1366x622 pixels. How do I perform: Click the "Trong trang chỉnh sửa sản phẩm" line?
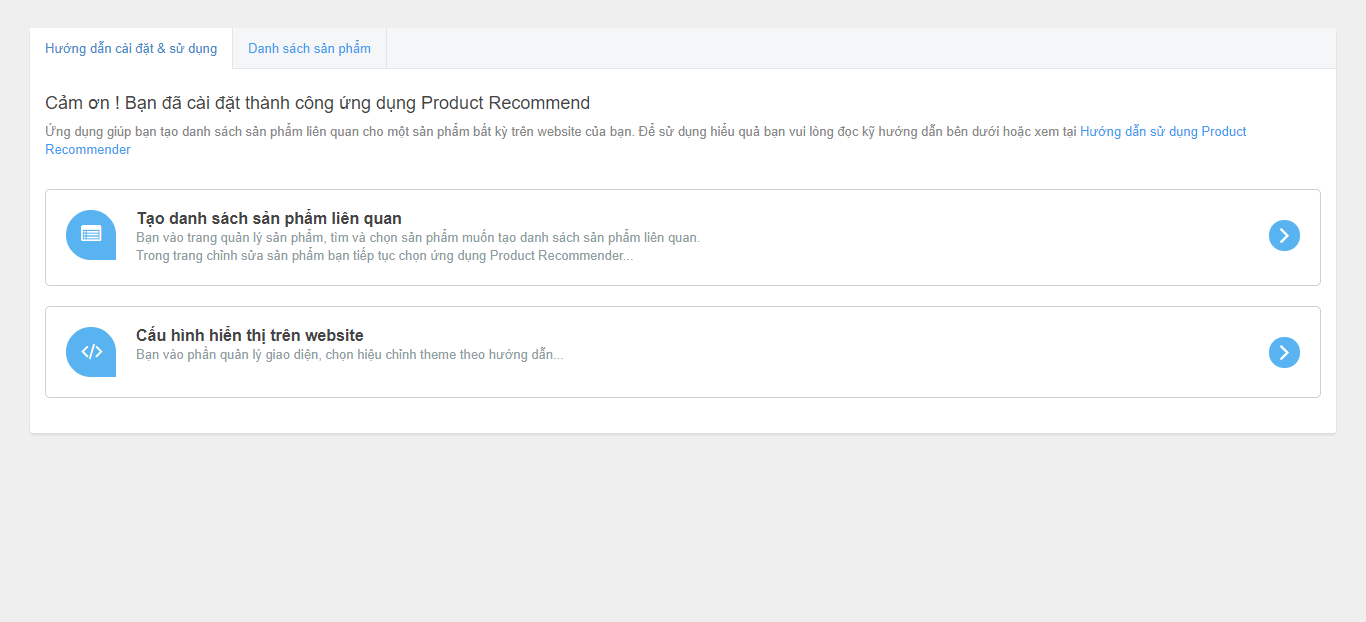coord(384,256)
